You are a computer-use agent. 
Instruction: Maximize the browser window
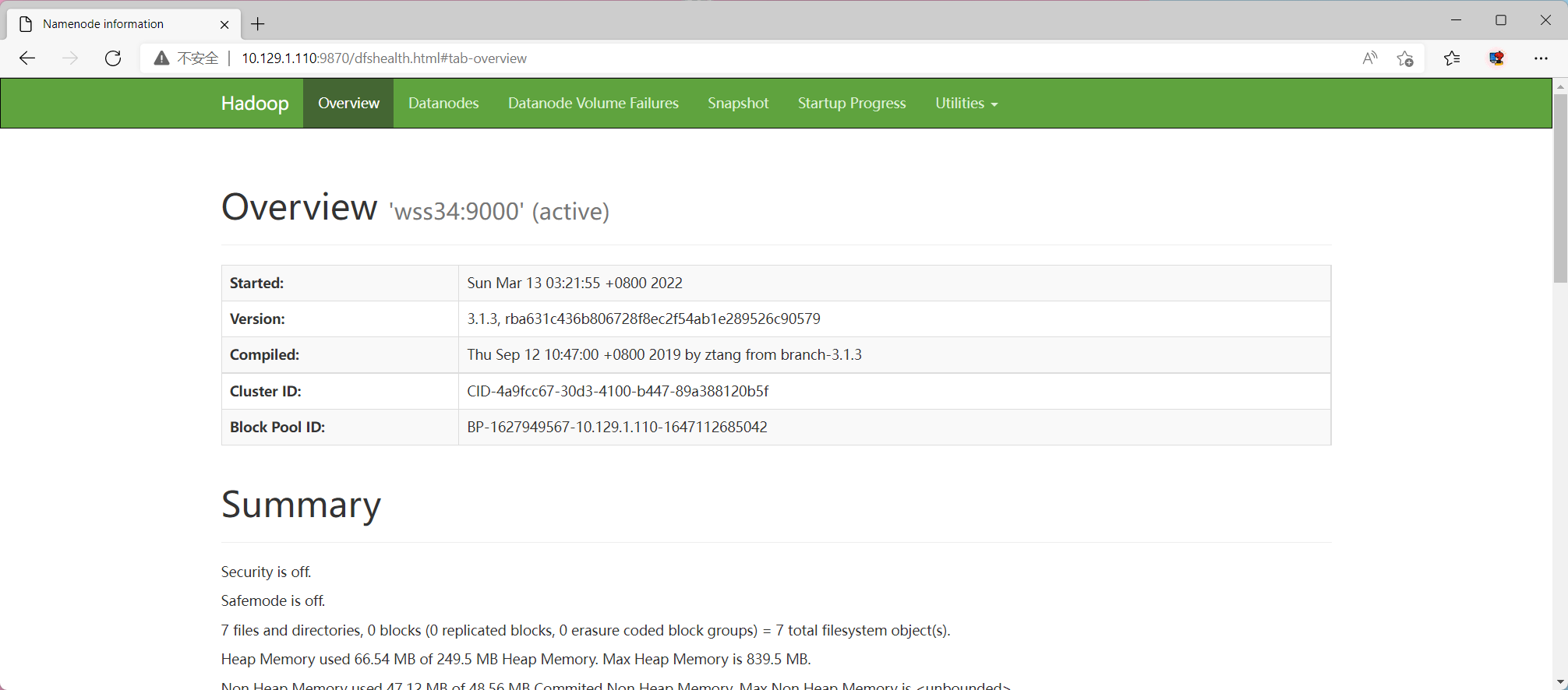pyautogui.click(x=1501, y=20)
